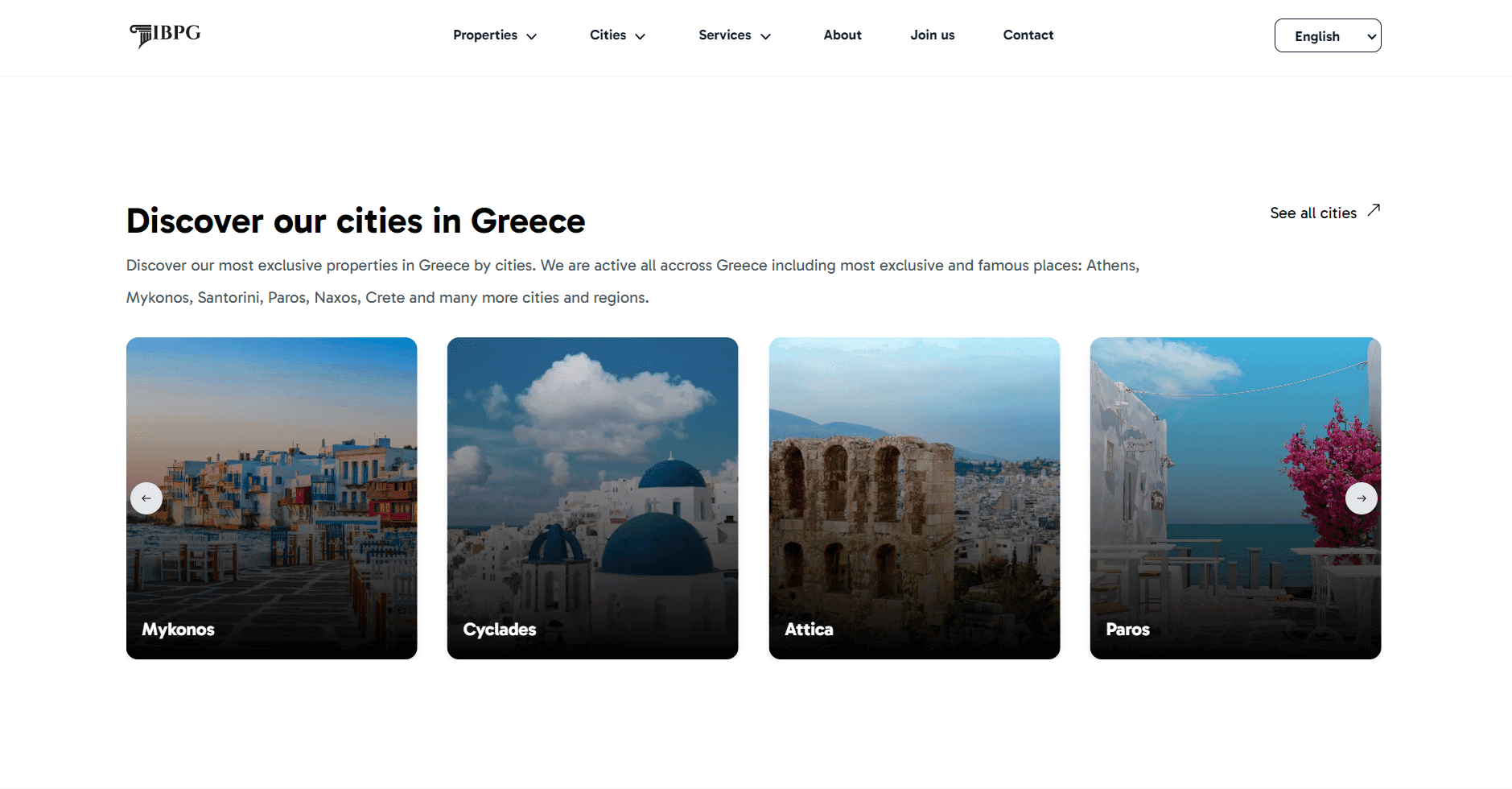Click the English selector chevron

[1370, 35]
